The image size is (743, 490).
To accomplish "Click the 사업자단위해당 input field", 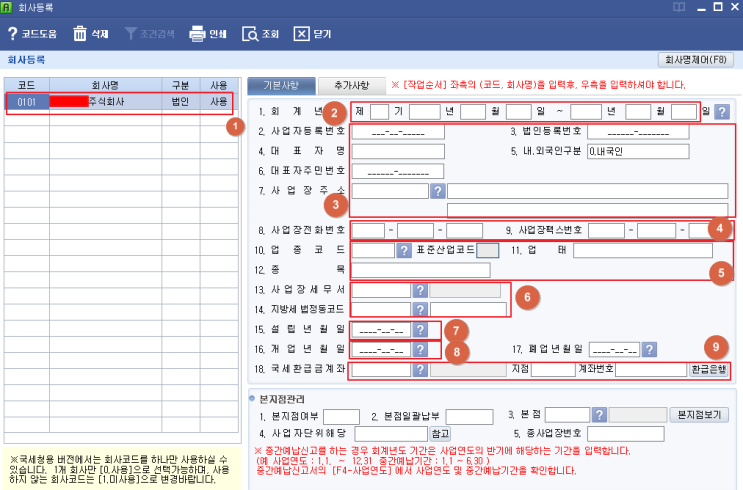I will 391,434.
